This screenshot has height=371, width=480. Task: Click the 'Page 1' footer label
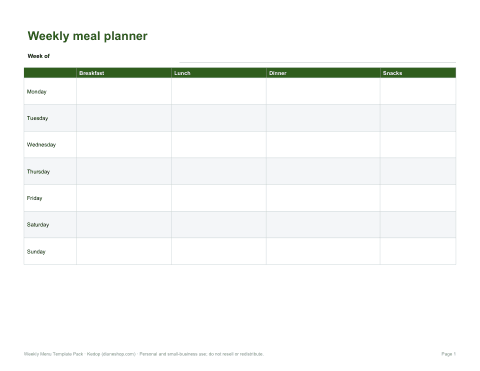pyautogui.click(x=449, y=354)
